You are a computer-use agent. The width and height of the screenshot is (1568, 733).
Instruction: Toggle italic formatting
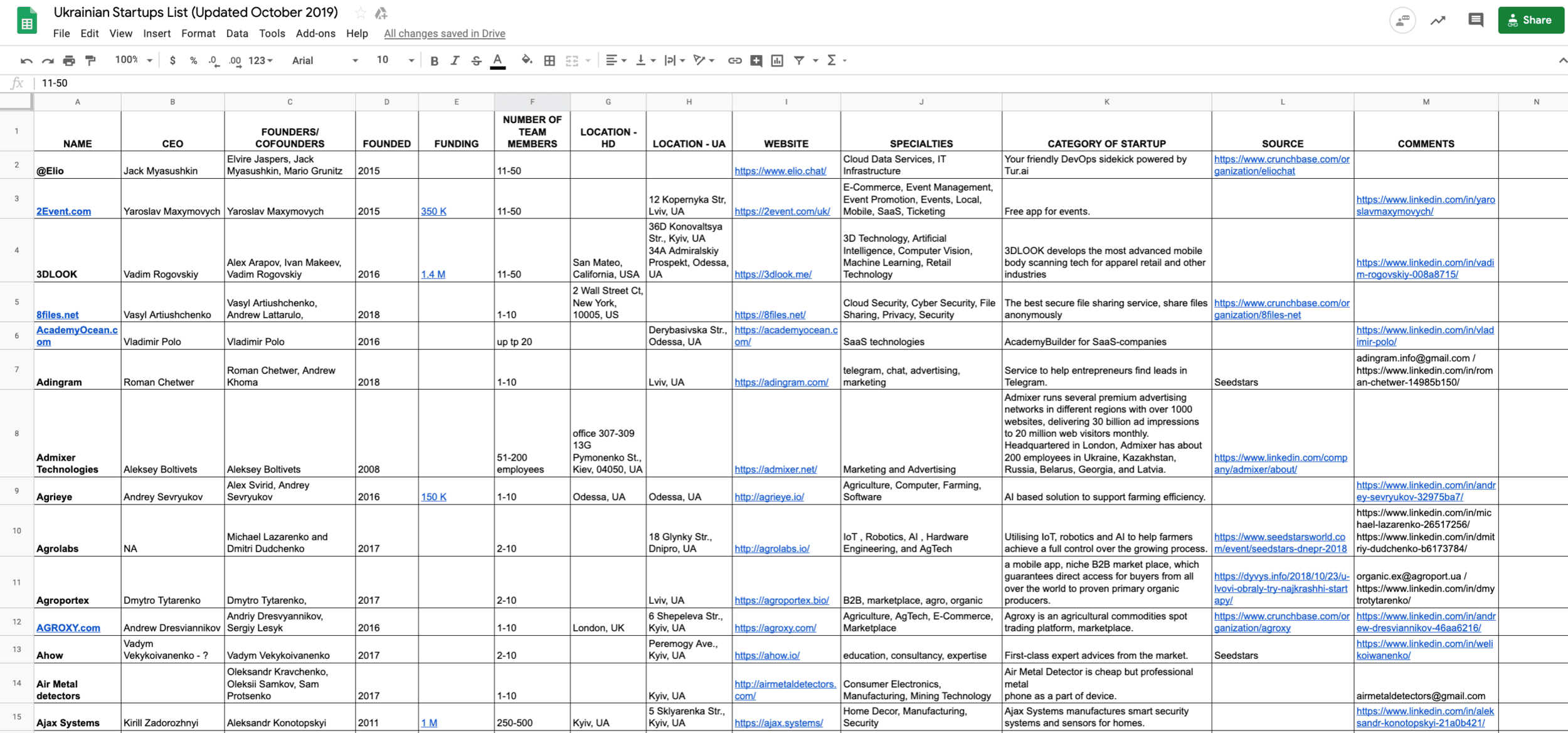coord(455,60)
